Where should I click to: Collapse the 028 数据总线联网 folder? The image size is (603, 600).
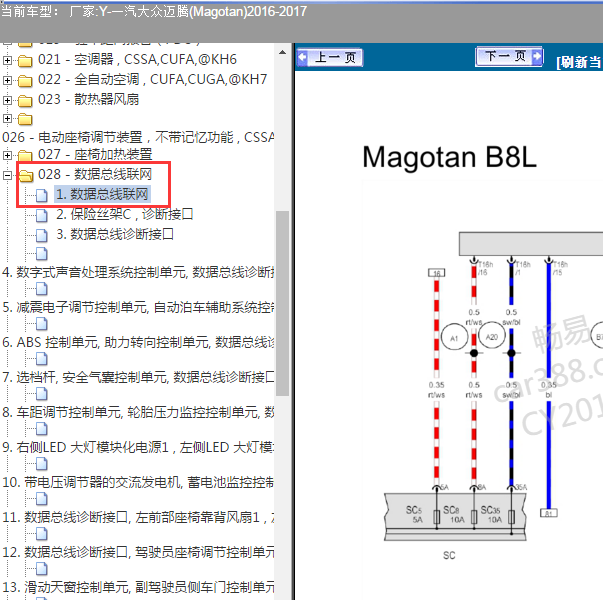click(x=7, y=175)
